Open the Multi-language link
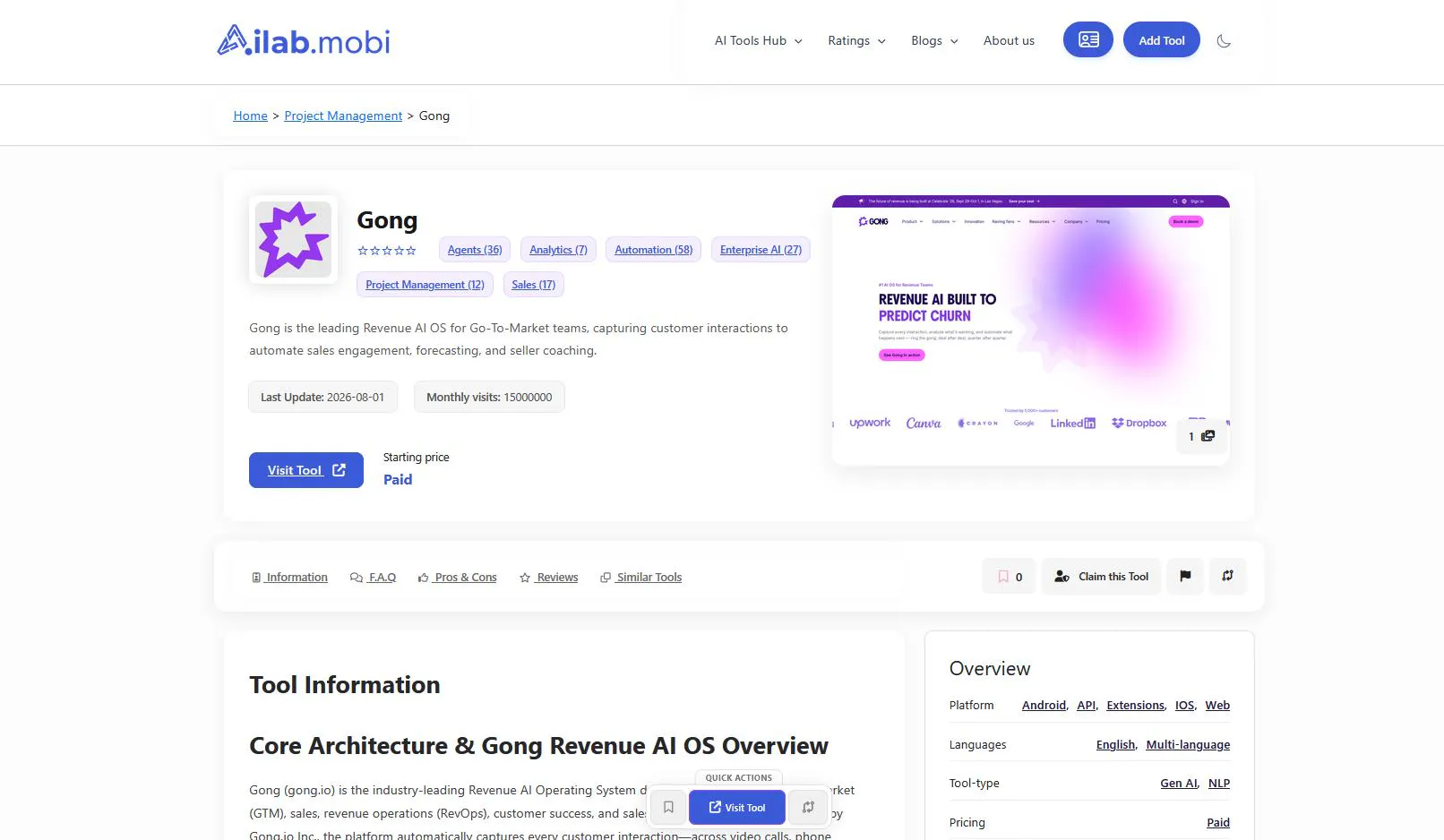 point(1188,745)
